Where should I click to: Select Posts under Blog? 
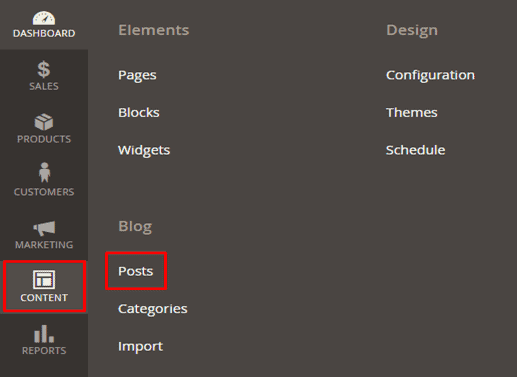(x=136, y=271)
